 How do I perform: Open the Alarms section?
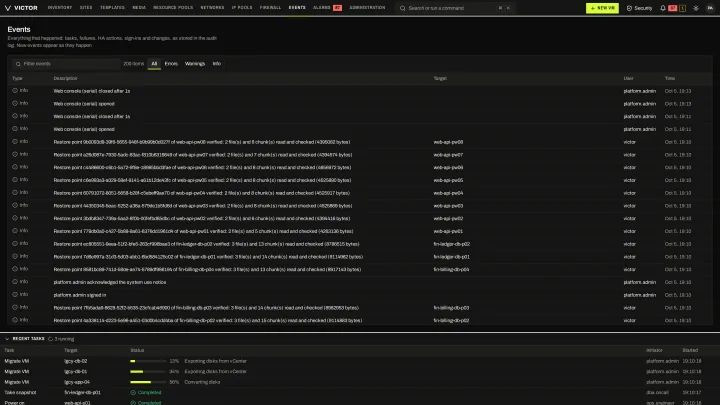click(x=321, y=8)
